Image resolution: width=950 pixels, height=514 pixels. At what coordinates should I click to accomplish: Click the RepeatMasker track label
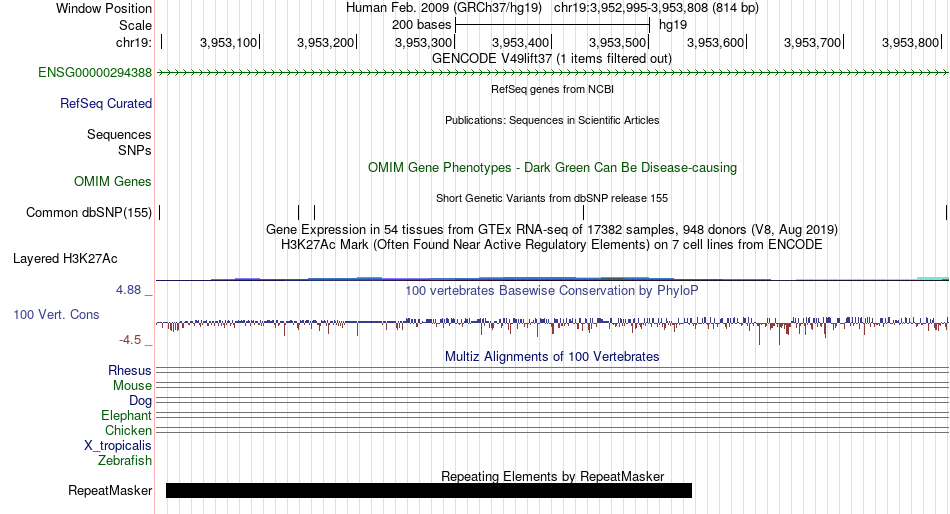110,490
